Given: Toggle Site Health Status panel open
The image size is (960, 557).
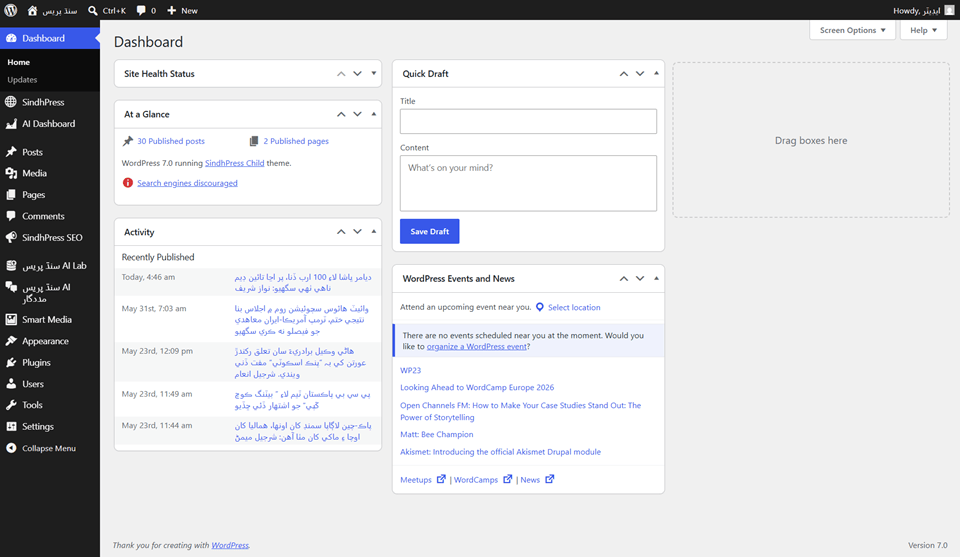Looking at the screenshot, I should (x=373, y=73).
